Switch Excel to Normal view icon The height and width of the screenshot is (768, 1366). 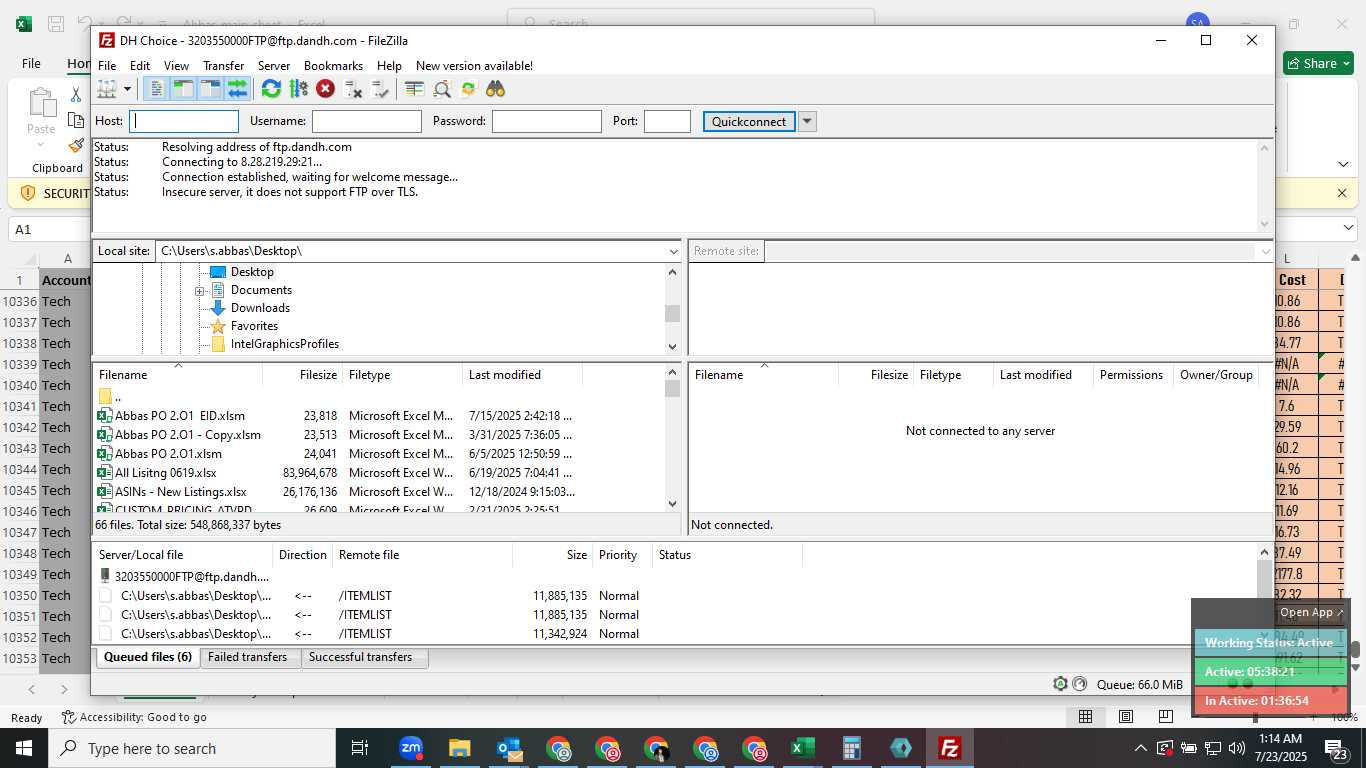[1085, 716]
